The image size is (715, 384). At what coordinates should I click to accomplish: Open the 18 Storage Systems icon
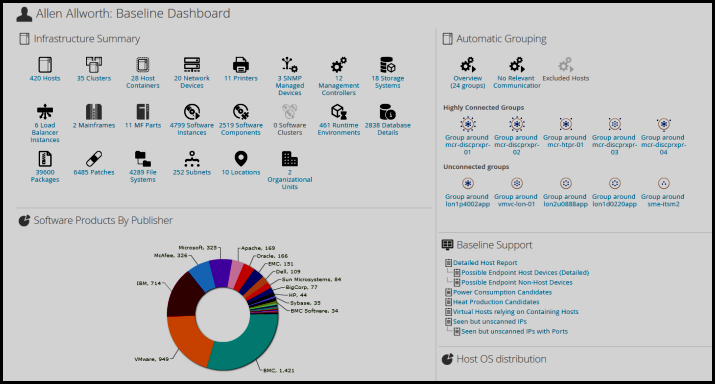point(388,65)
